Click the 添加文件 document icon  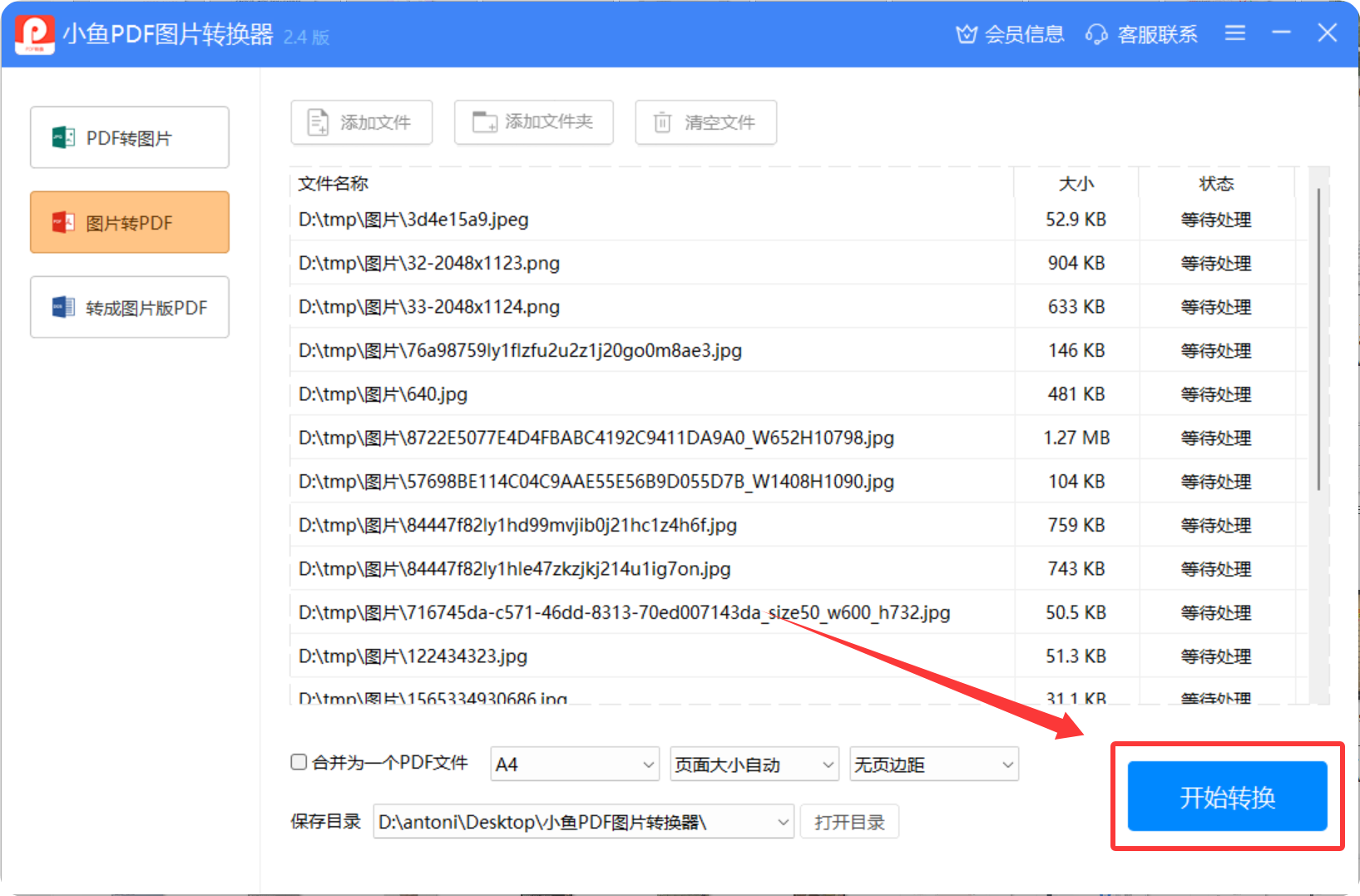(318, 122)
